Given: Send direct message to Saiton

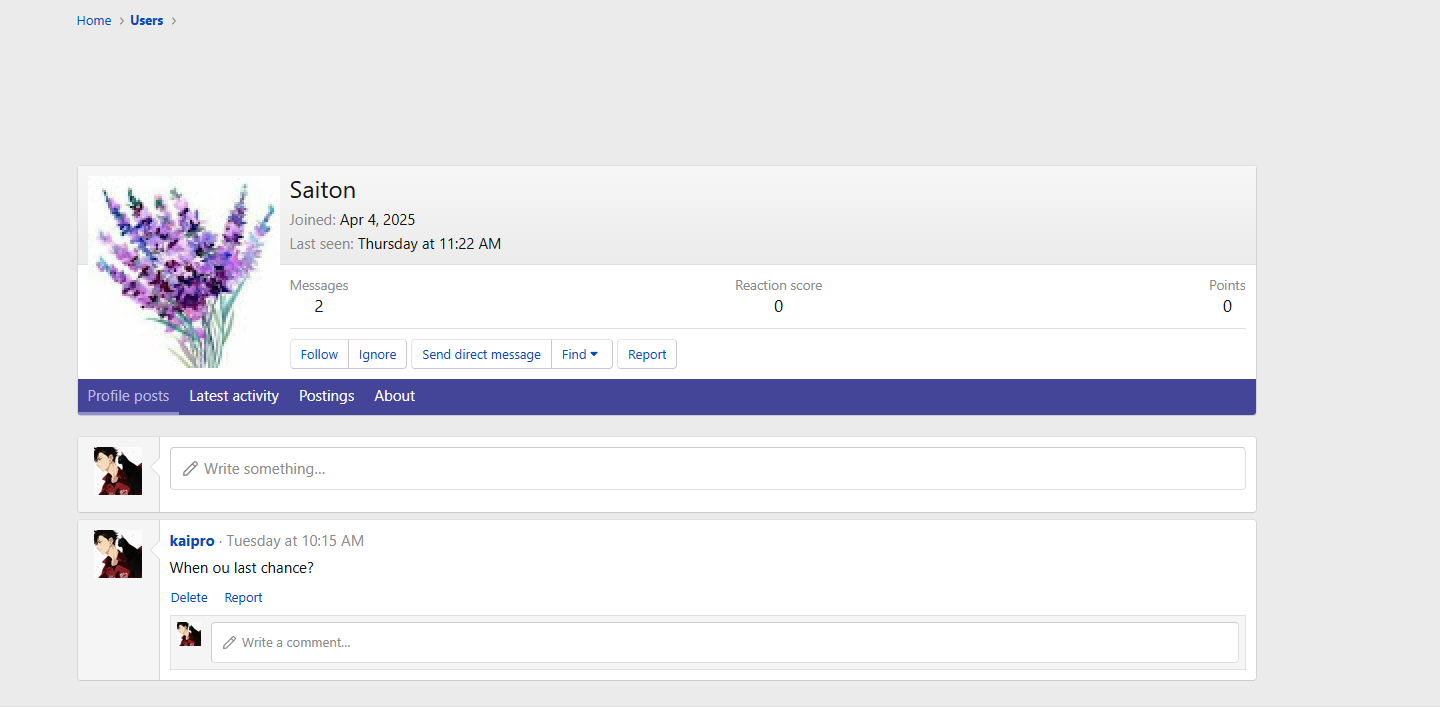Looking at the screenshot, I should click(x=481, y=354).
